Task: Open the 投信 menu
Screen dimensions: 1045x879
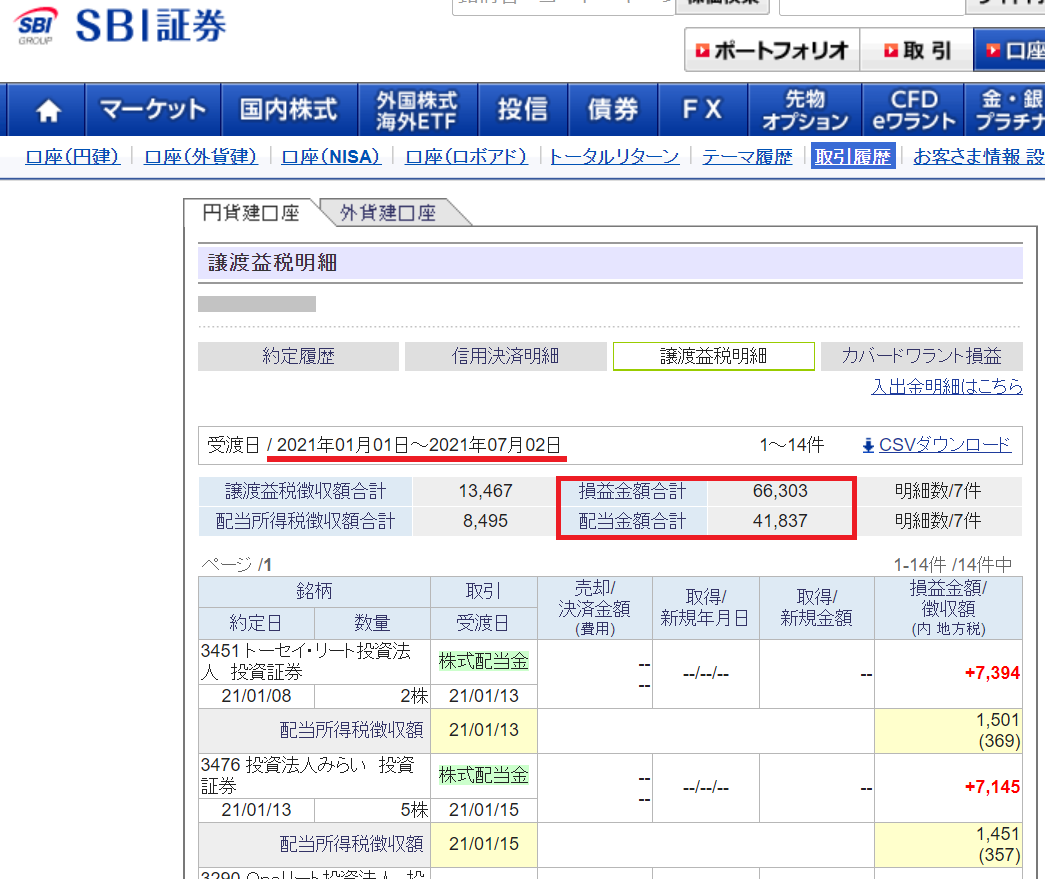Action: tap(522, 110)
